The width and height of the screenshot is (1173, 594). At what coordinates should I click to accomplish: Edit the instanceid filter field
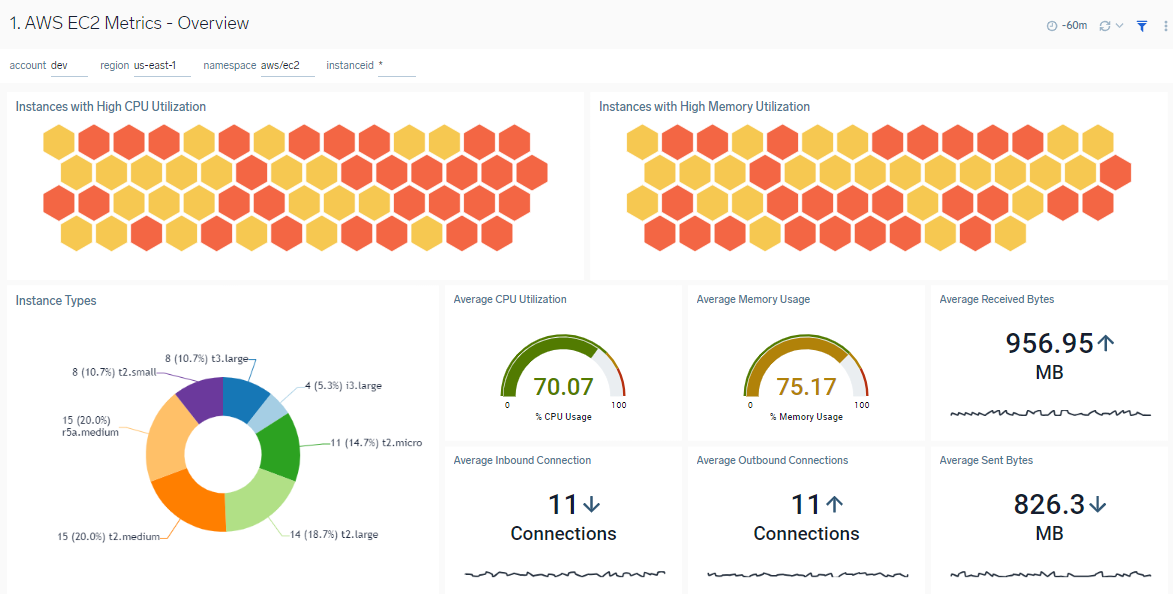(x=396, y=66)
